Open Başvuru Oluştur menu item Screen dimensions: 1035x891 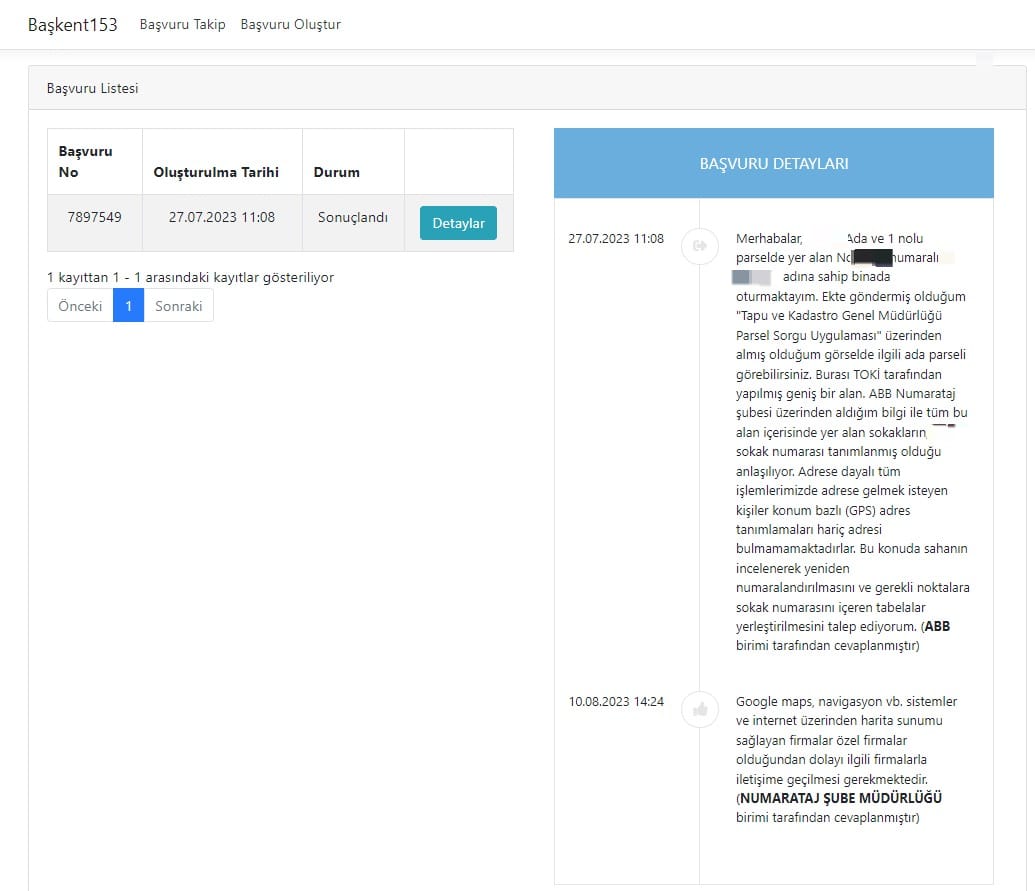coord(290,24)
